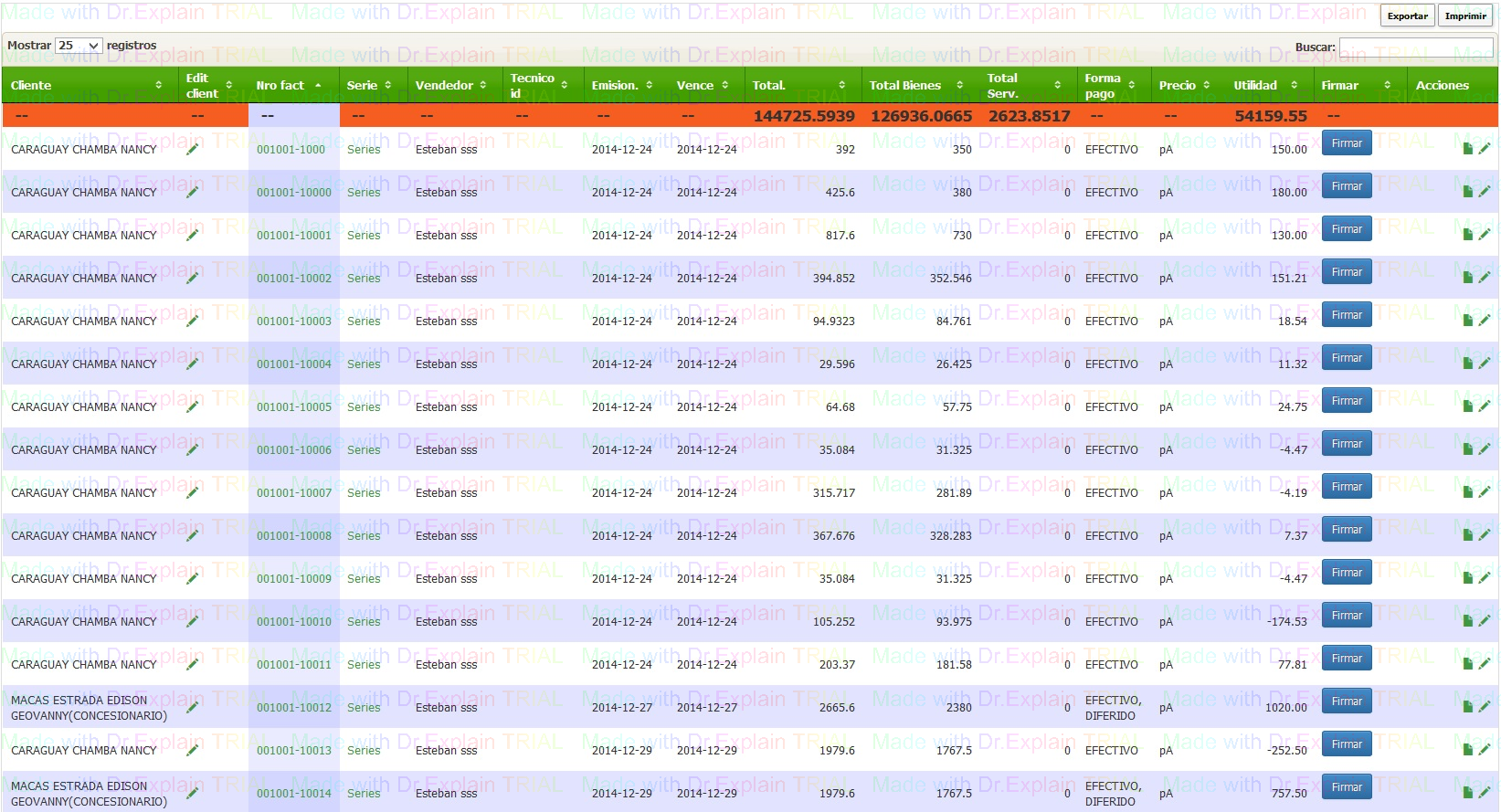Image resolution: width=1501 pixels, height=812 pixels.
Task: Open the Mostrar registros count dropdown
Action: point(79,46)
